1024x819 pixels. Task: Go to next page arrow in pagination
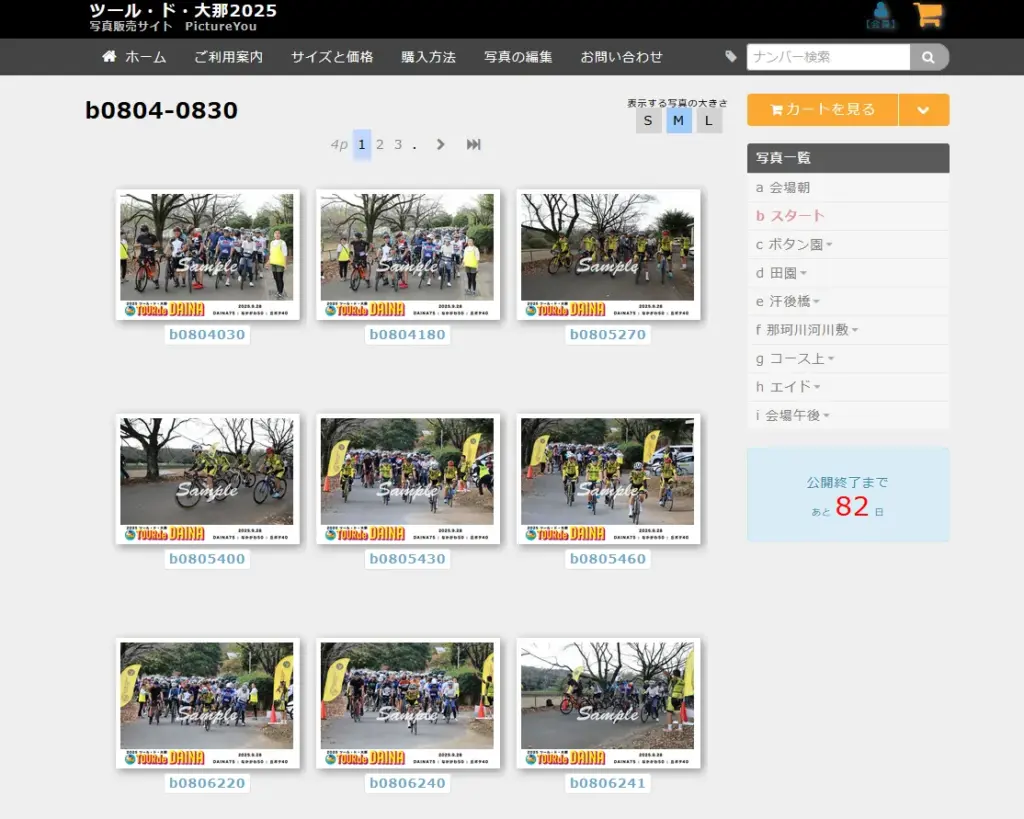pyautogui.click(x=440, y=145)
